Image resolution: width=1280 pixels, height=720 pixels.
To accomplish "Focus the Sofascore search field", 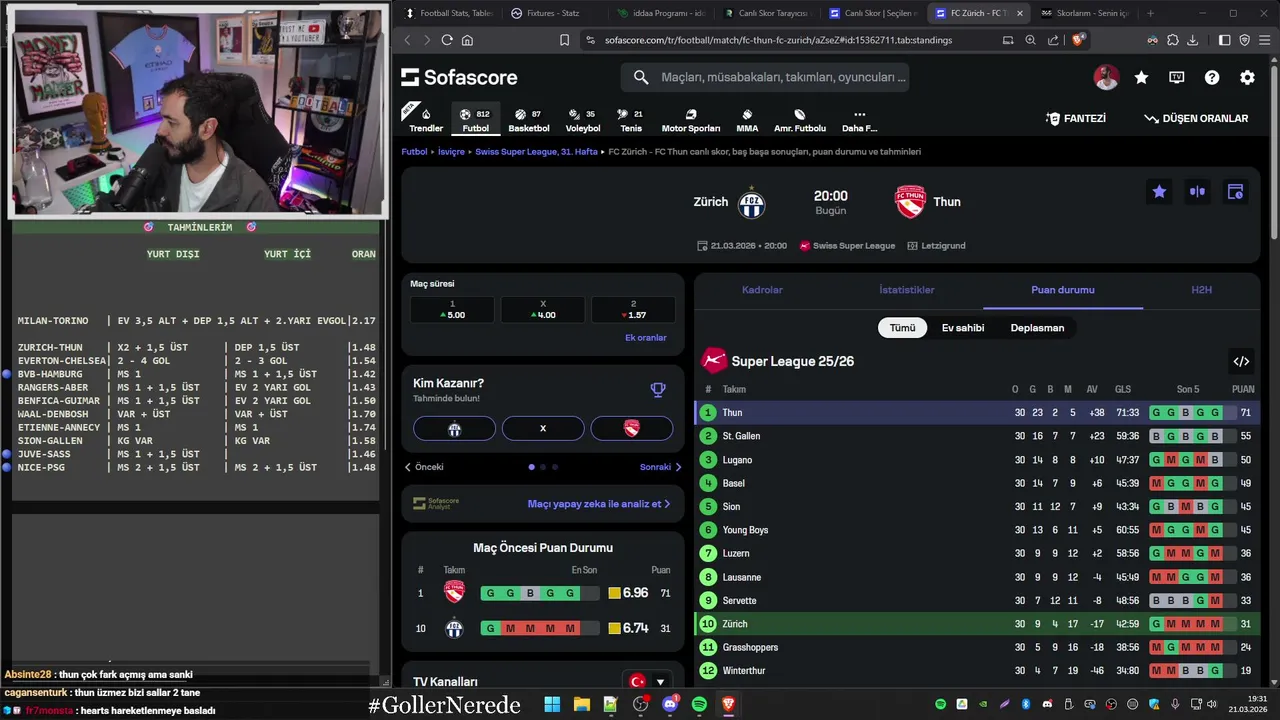I will [x=765, y=77].
